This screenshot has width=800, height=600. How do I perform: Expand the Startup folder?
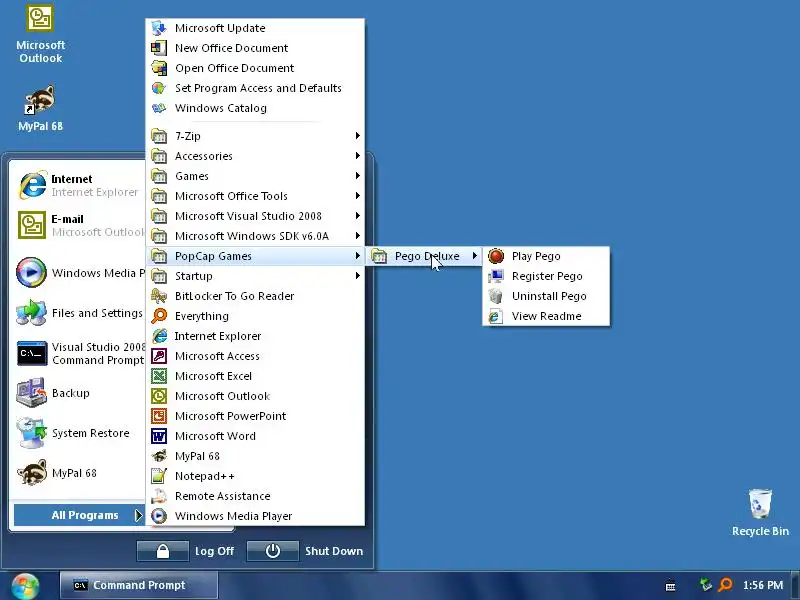coord(256,276)
